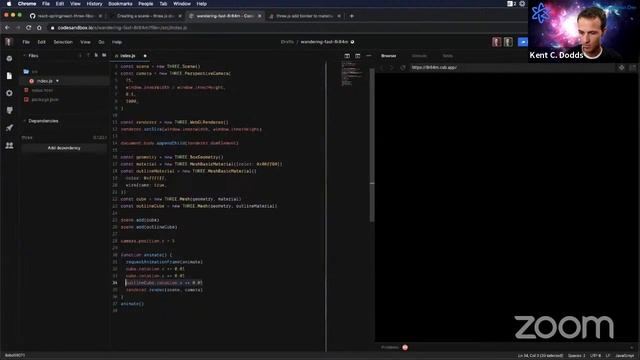This screenshot has width=640, height=360.
Task: Switch to the three.js add border tab
Action: tap(304, 16)
